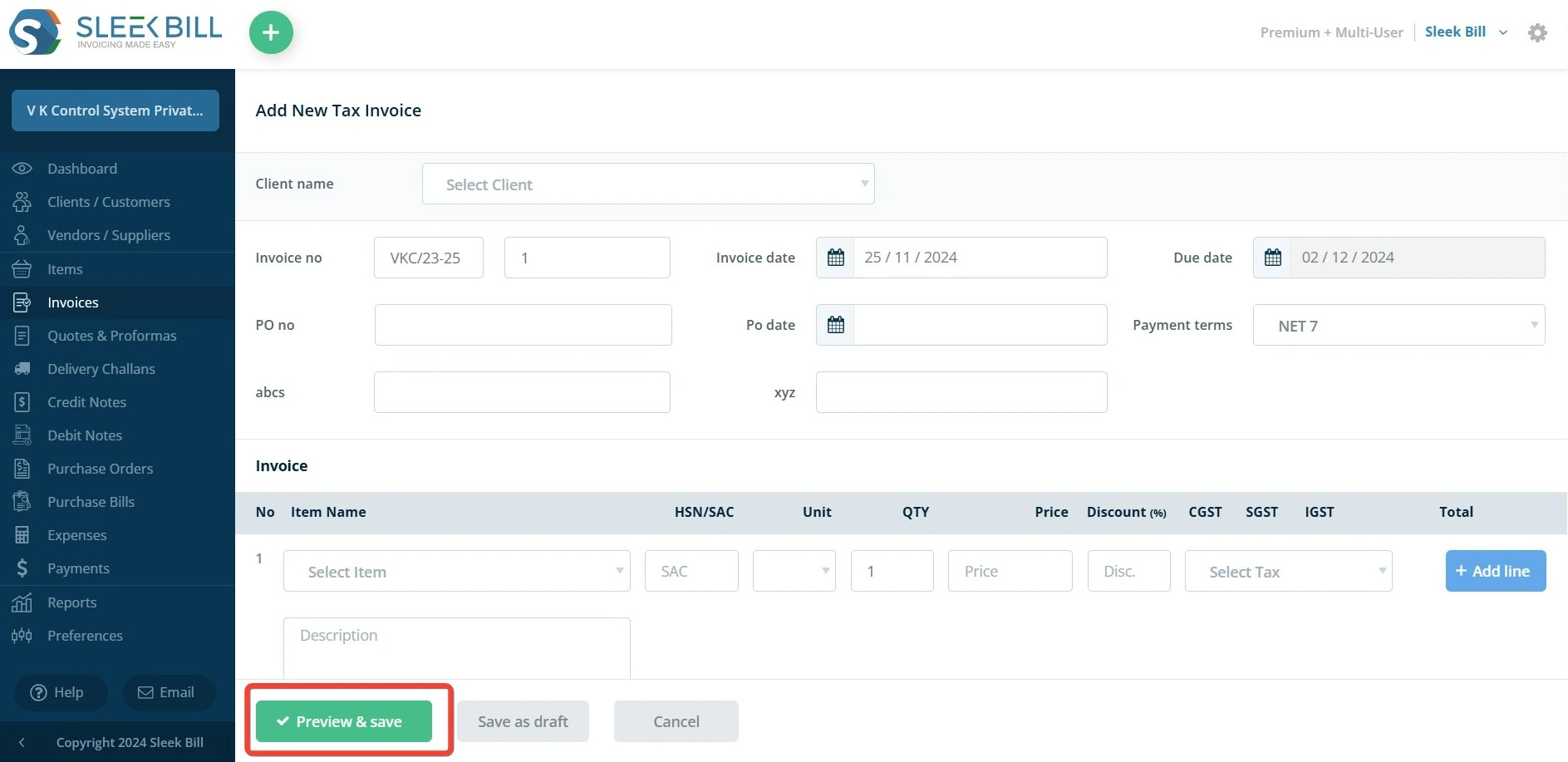Click Invoices document icon
The height and width of the screenshot is (762, 1568).
point(22,302)
